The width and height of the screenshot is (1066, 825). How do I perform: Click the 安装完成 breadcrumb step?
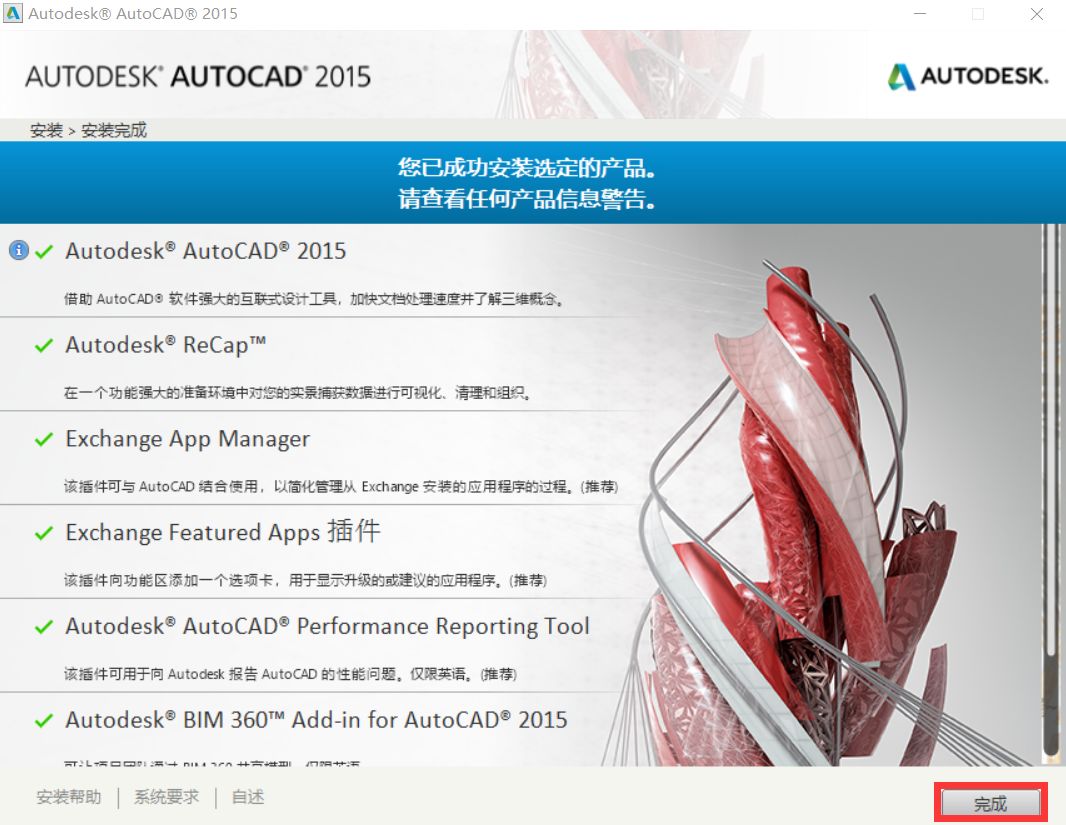[x=114, y=130]
